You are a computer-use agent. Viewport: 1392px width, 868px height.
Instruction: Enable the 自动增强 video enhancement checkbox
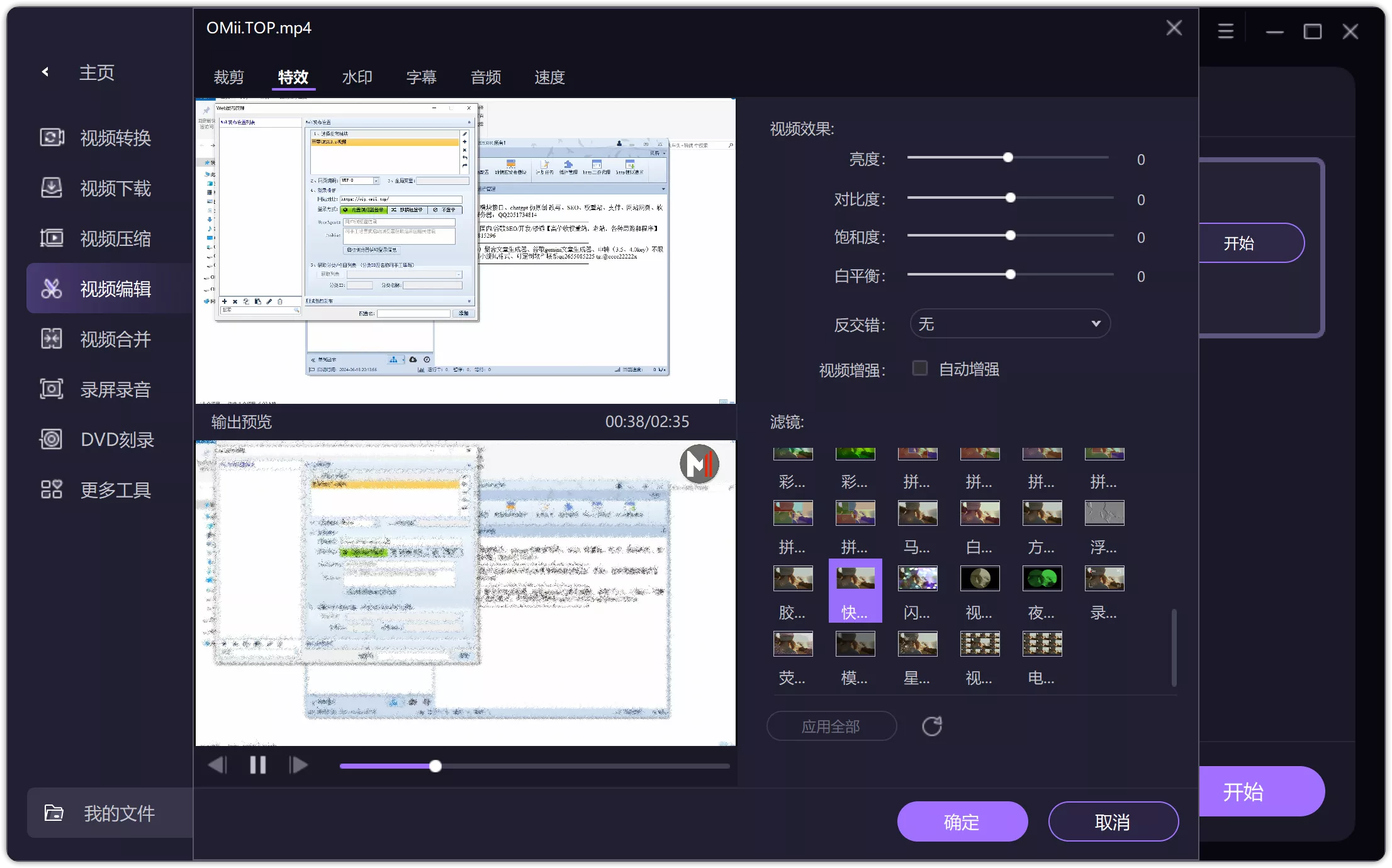(x=919, y=368)
